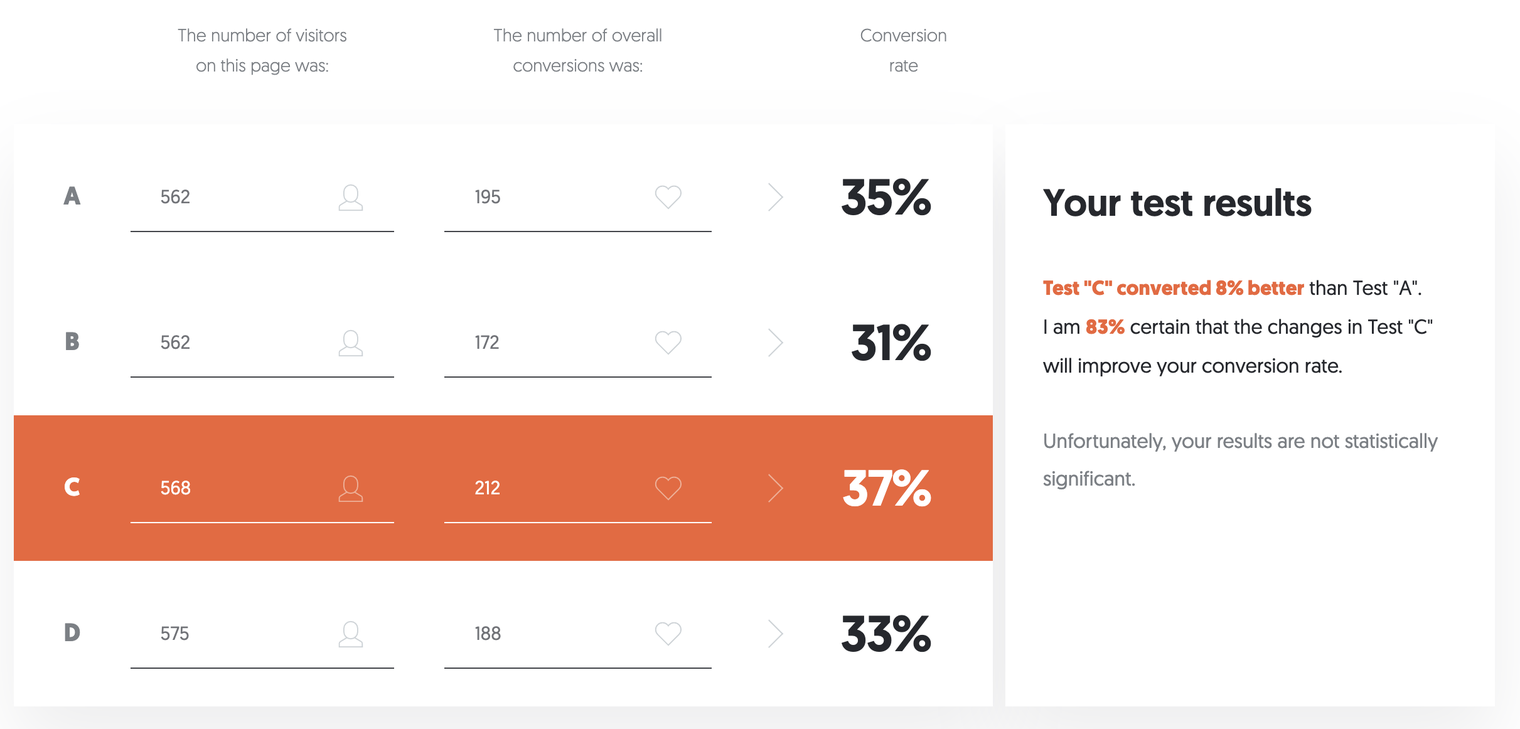This screenshot has width=1520, height=729.
Task: Click the heart icon in highlighted row C
Action: coord(668,488)
